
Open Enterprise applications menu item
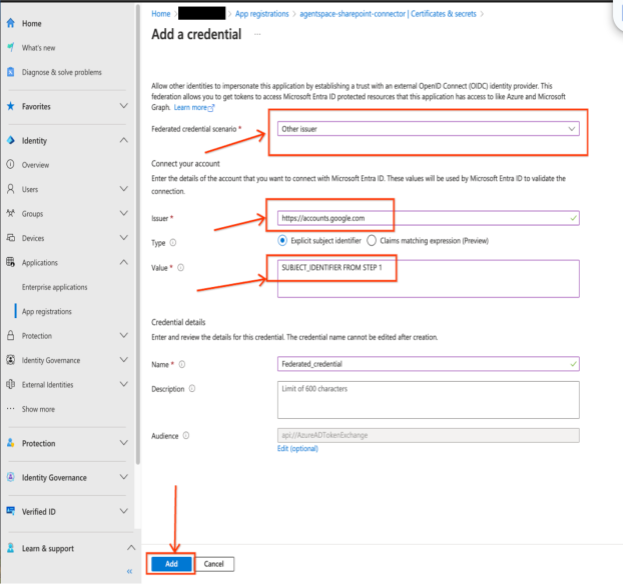(54, 287)
